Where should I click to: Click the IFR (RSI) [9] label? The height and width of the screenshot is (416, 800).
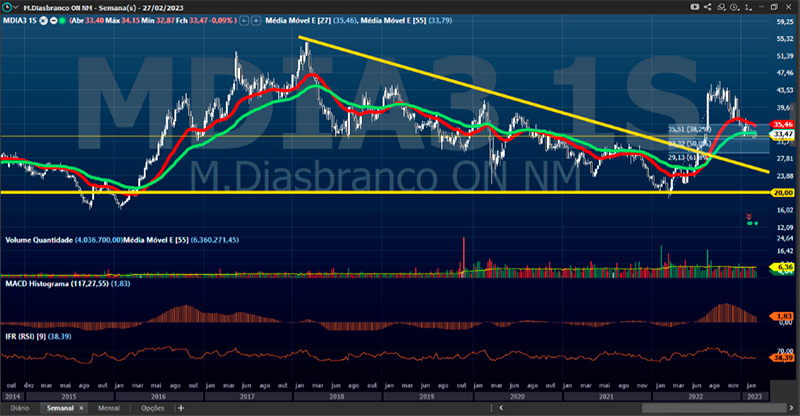[26, 336]
